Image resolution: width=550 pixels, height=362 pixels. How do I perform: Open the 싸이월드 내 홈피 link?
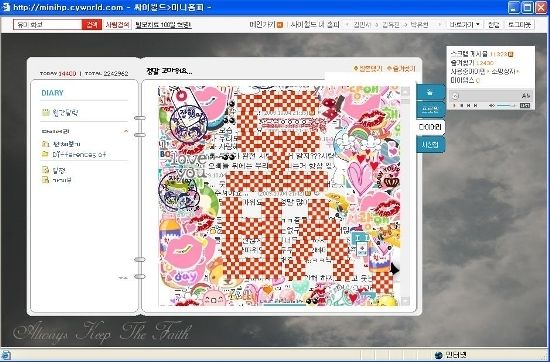[x=315, y=25]
